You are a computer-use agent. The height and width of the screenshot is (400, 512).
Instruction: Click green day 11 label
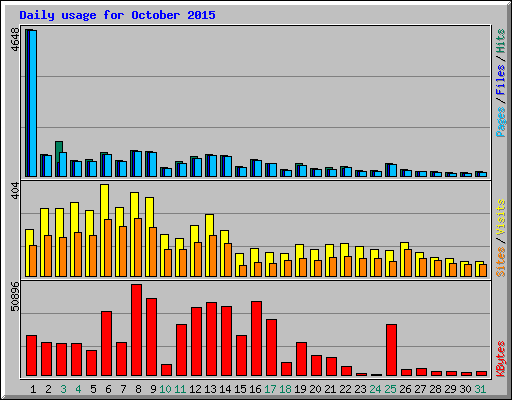pyautogui.click(x=180, y=389)
